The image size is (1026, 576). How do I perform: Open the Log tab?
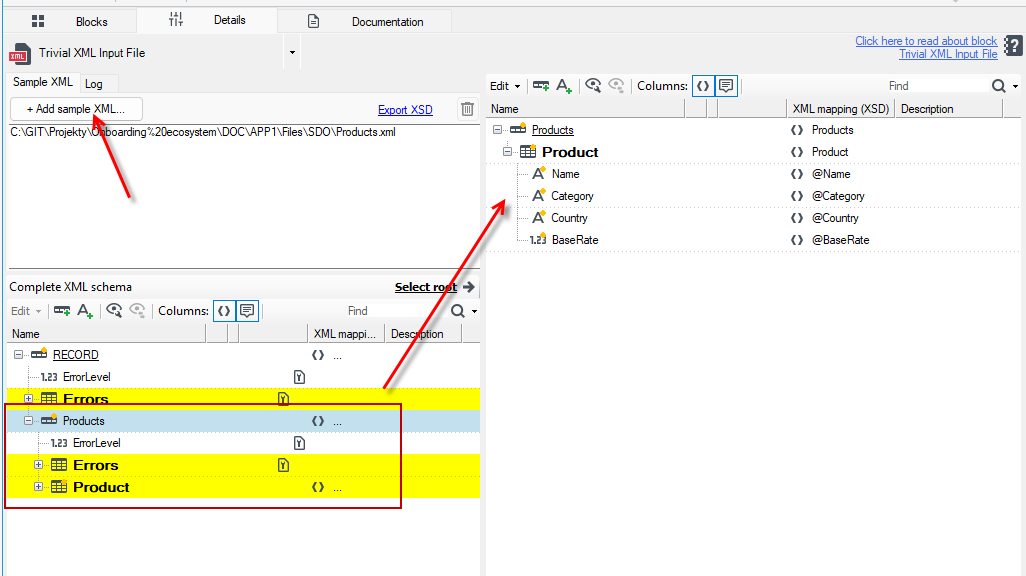(x=94, y=84)
